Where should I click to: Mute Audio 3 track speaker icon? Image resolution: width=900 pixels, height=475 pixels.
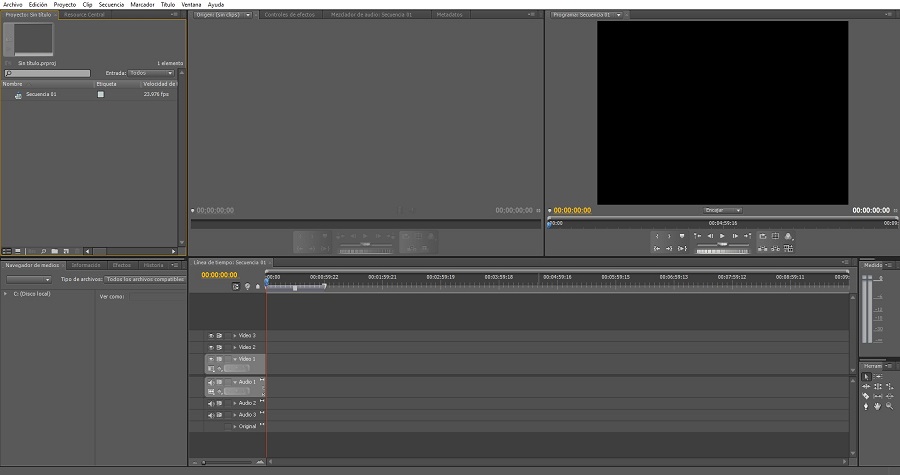[x=211, y=415]
